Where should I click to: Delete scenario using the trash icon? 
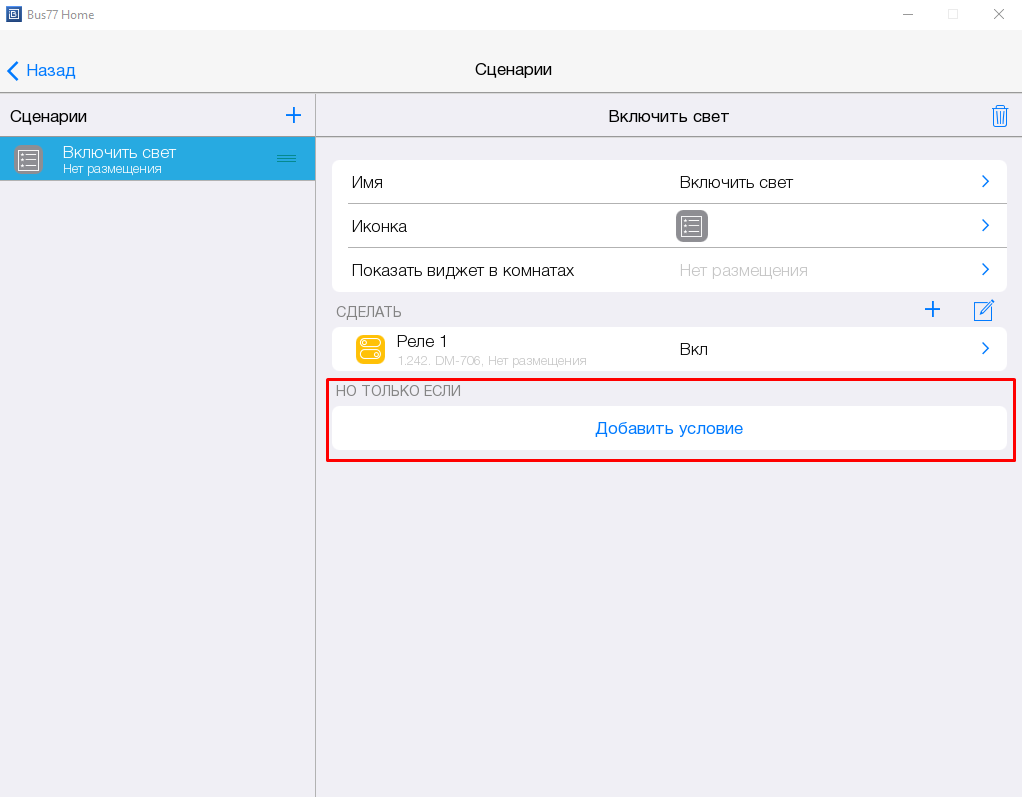click(x=999, y=116)
